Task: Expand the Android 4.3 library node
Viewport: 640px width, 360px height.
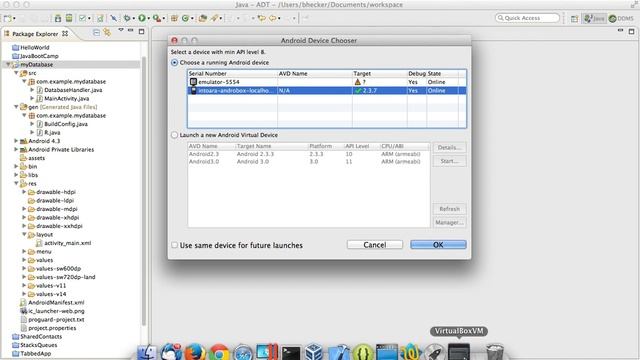Action: pos(16,141)
